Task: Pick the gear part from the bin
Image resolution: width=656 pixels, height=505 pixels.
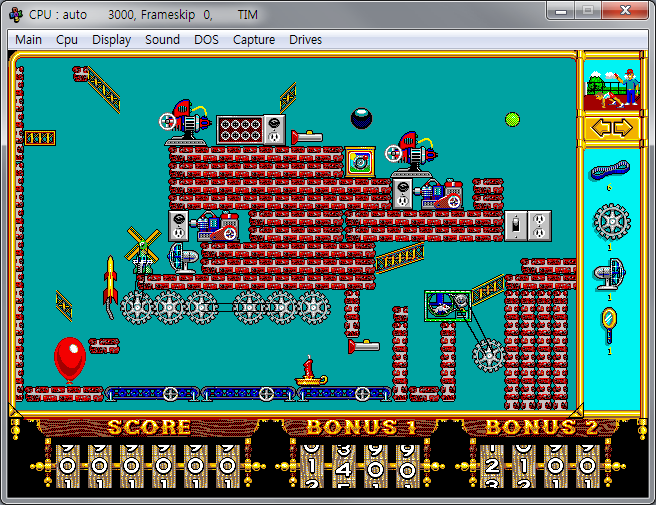Action: [x=611, y=222]
